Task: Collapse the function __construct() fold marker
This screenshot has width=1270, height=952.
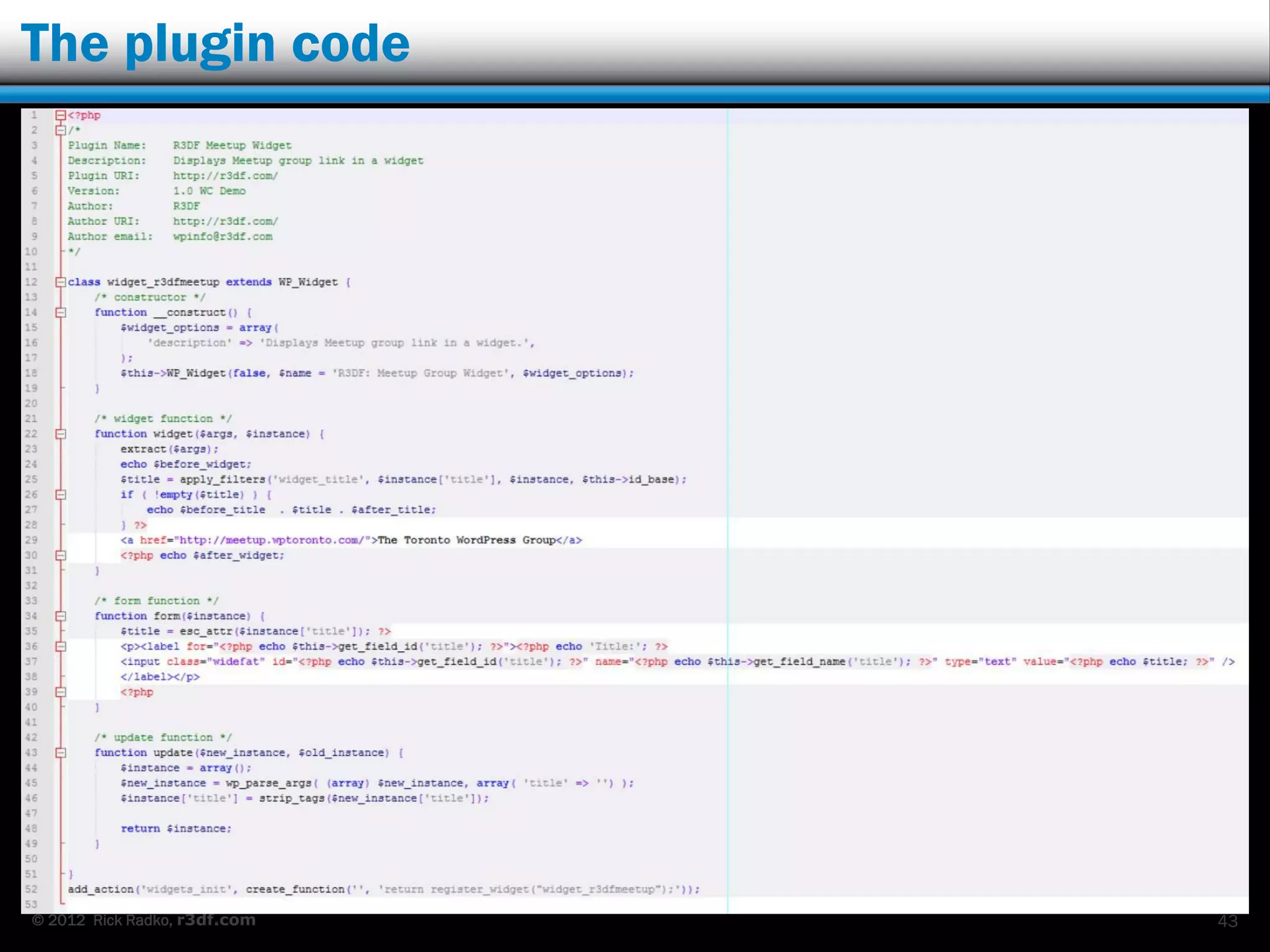Action: tap(61, 312)
